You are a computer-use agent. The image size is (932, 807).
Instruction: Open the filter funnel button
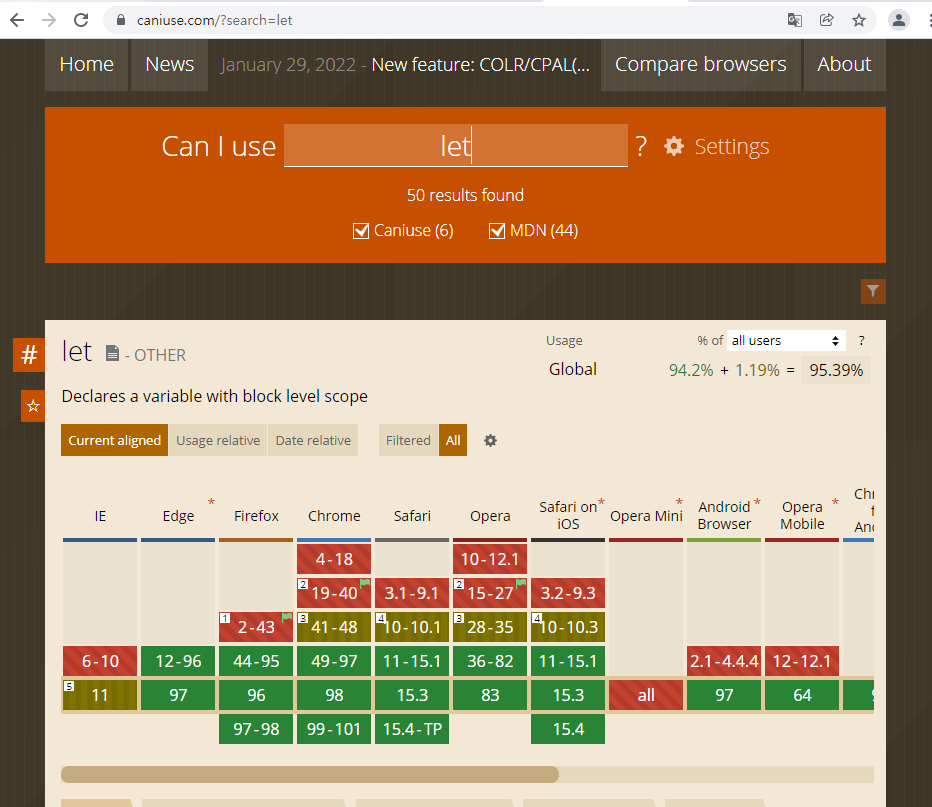[873, 291]
